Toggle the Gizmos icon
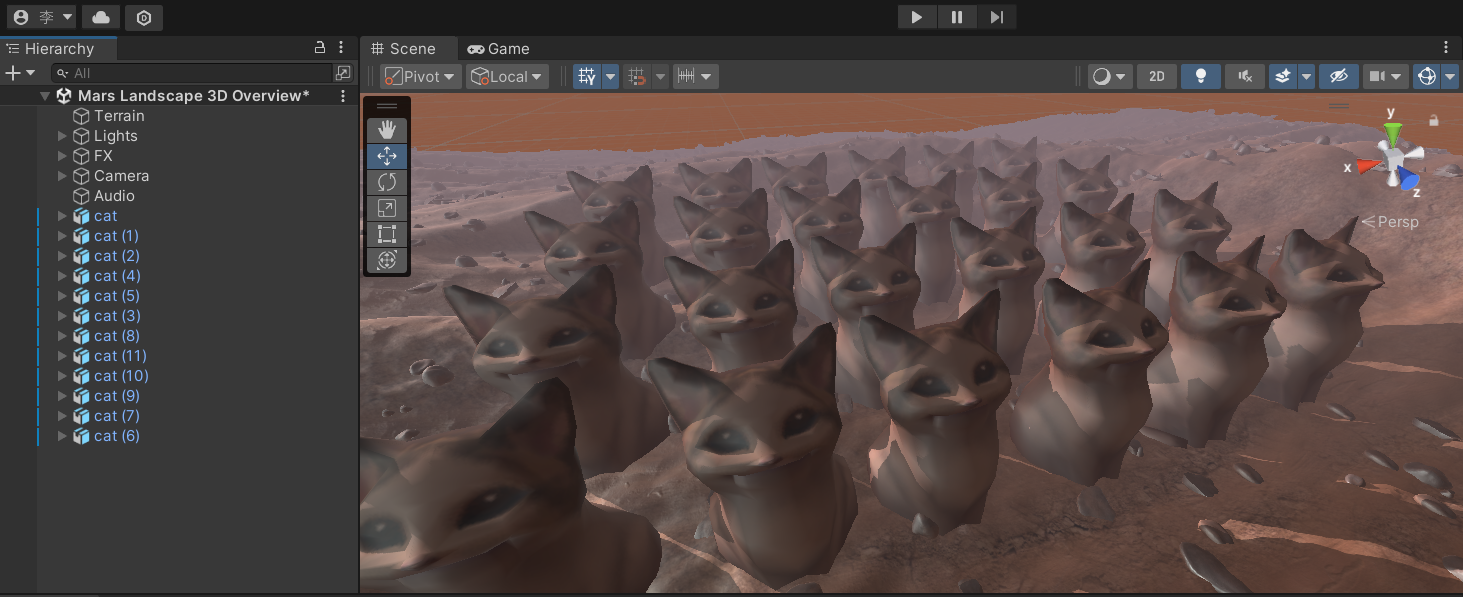 coord(1427,76)
